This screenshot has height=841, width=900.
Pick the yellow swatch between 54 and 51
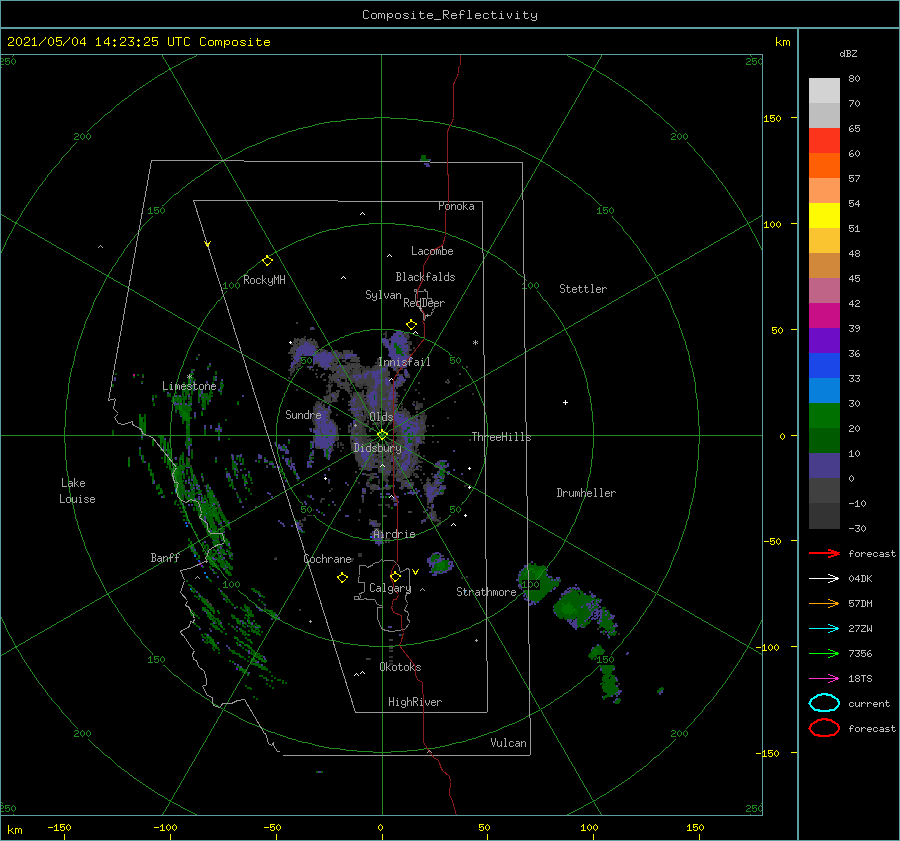coord(824,216)
